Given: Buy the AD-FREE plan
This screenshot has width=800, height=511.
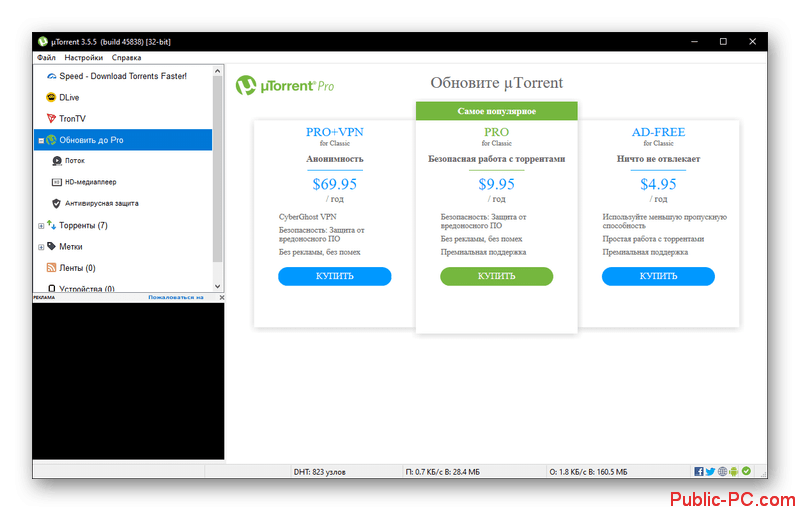Looking at the screenshot, I should [658, 276].
